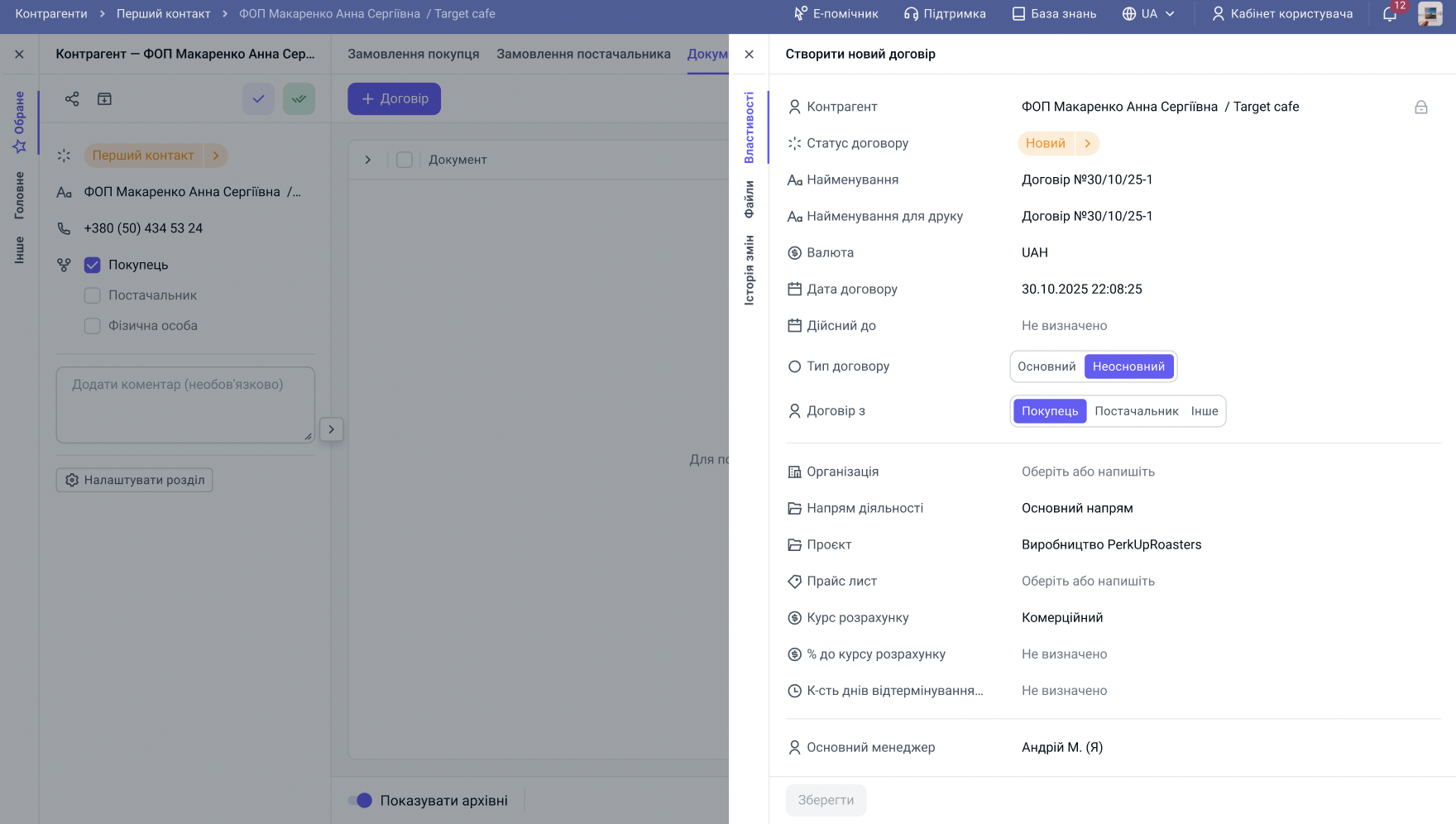
Task: Check the Постачальник checkbox
Action: (x=93, y=296)
